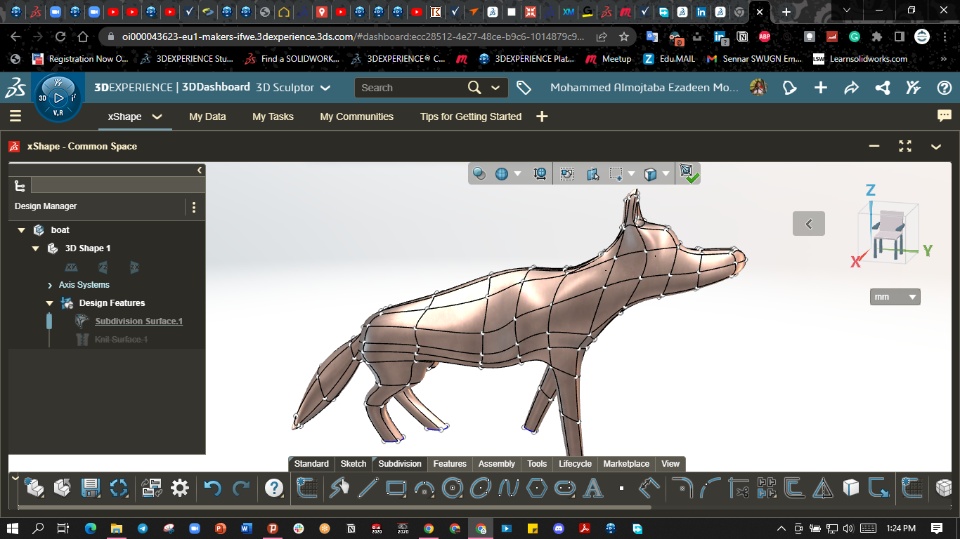
Task: Open the globe display style dropdown arrow
Action: tap(517, 174)
